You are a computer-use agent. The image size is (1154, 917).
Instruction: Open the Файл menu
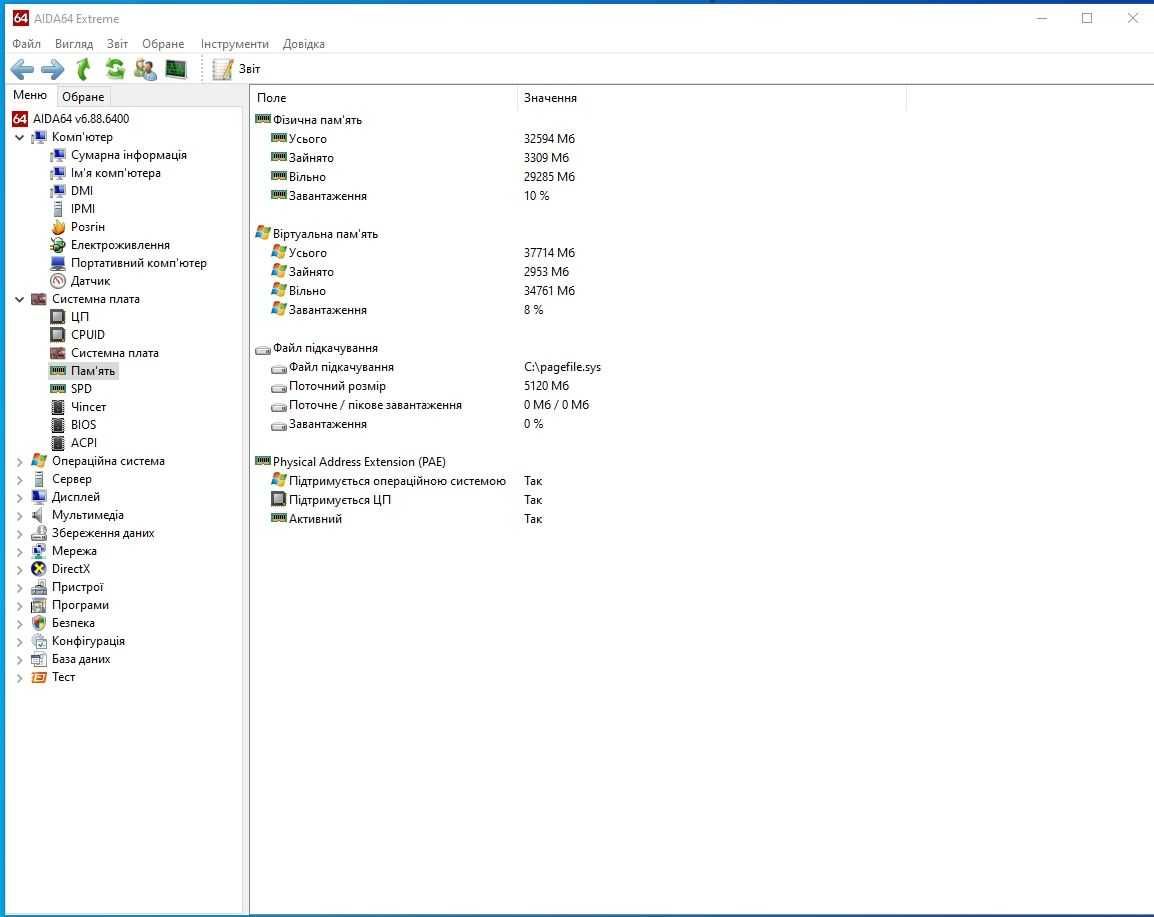26,44
